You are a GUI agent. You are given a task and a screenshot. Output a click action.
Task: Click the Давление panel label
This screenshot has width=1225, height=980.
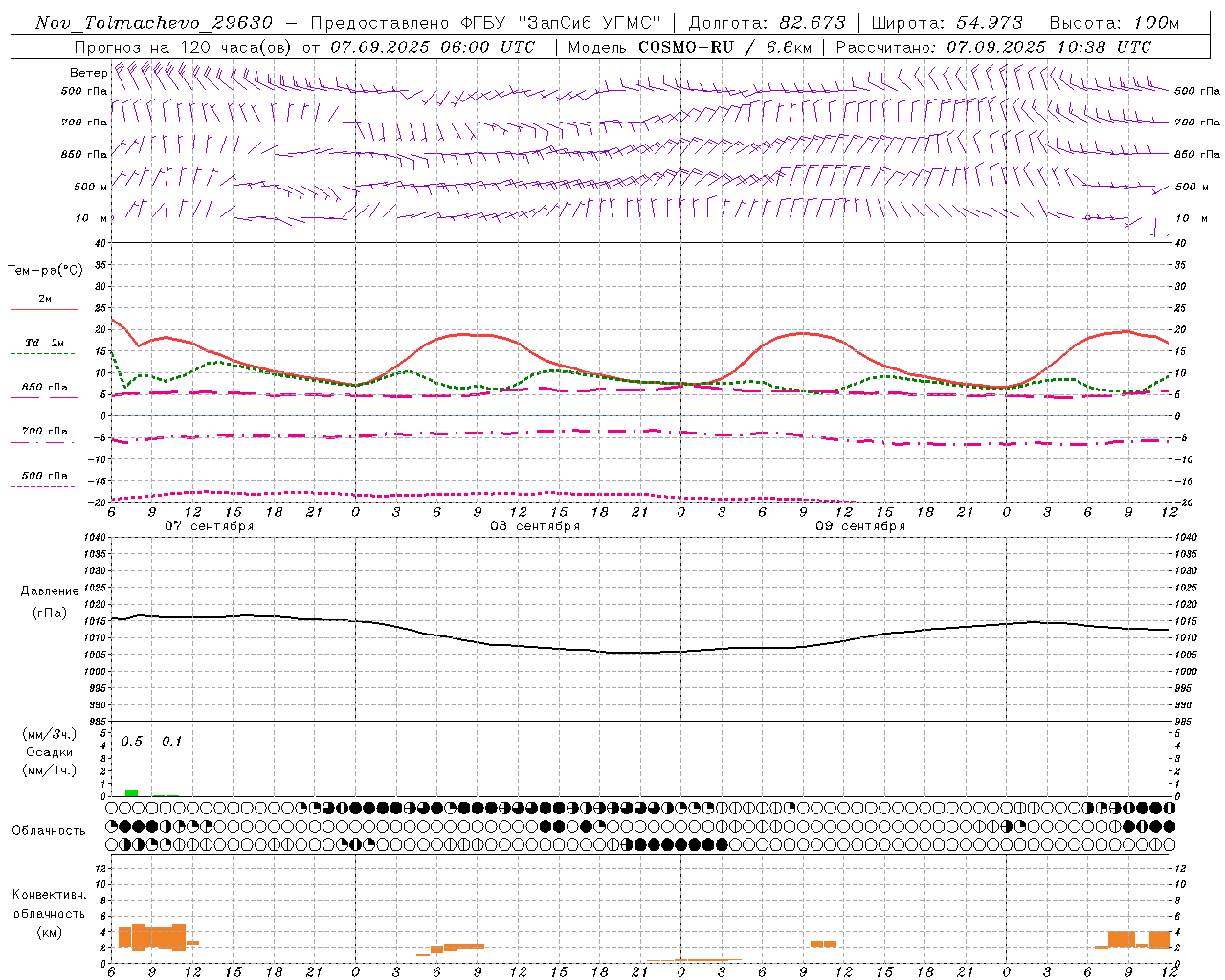[x=50, y=591]
